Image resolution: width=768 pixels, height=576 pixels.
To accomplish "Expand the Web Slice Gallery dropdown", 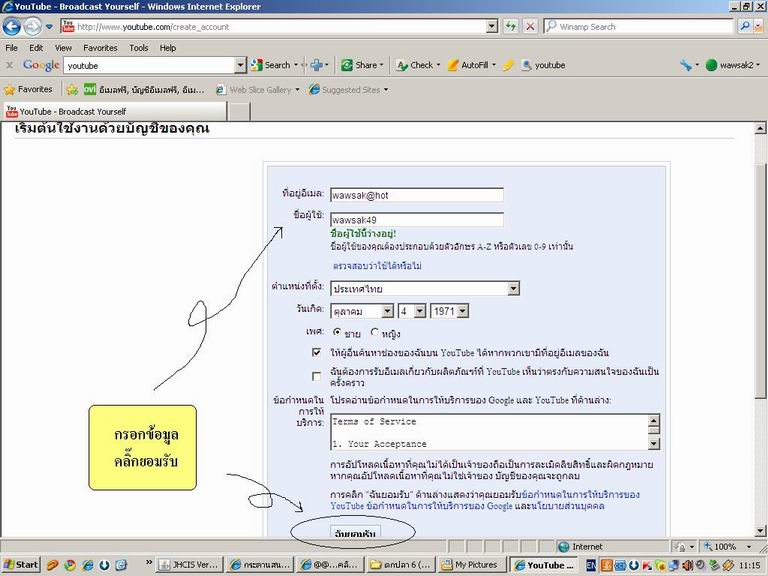I will [297, 90].
